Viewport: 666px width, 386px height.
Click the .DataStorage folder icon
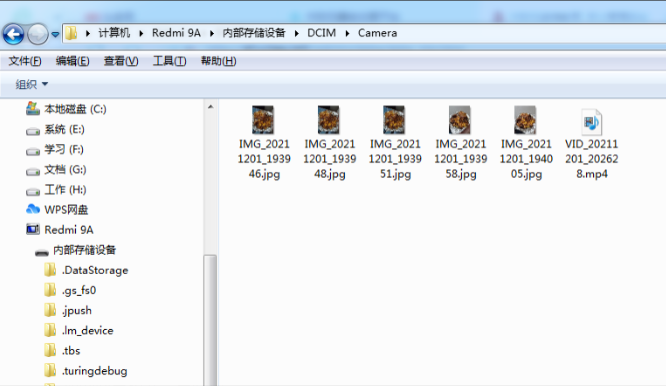point(50,270)
